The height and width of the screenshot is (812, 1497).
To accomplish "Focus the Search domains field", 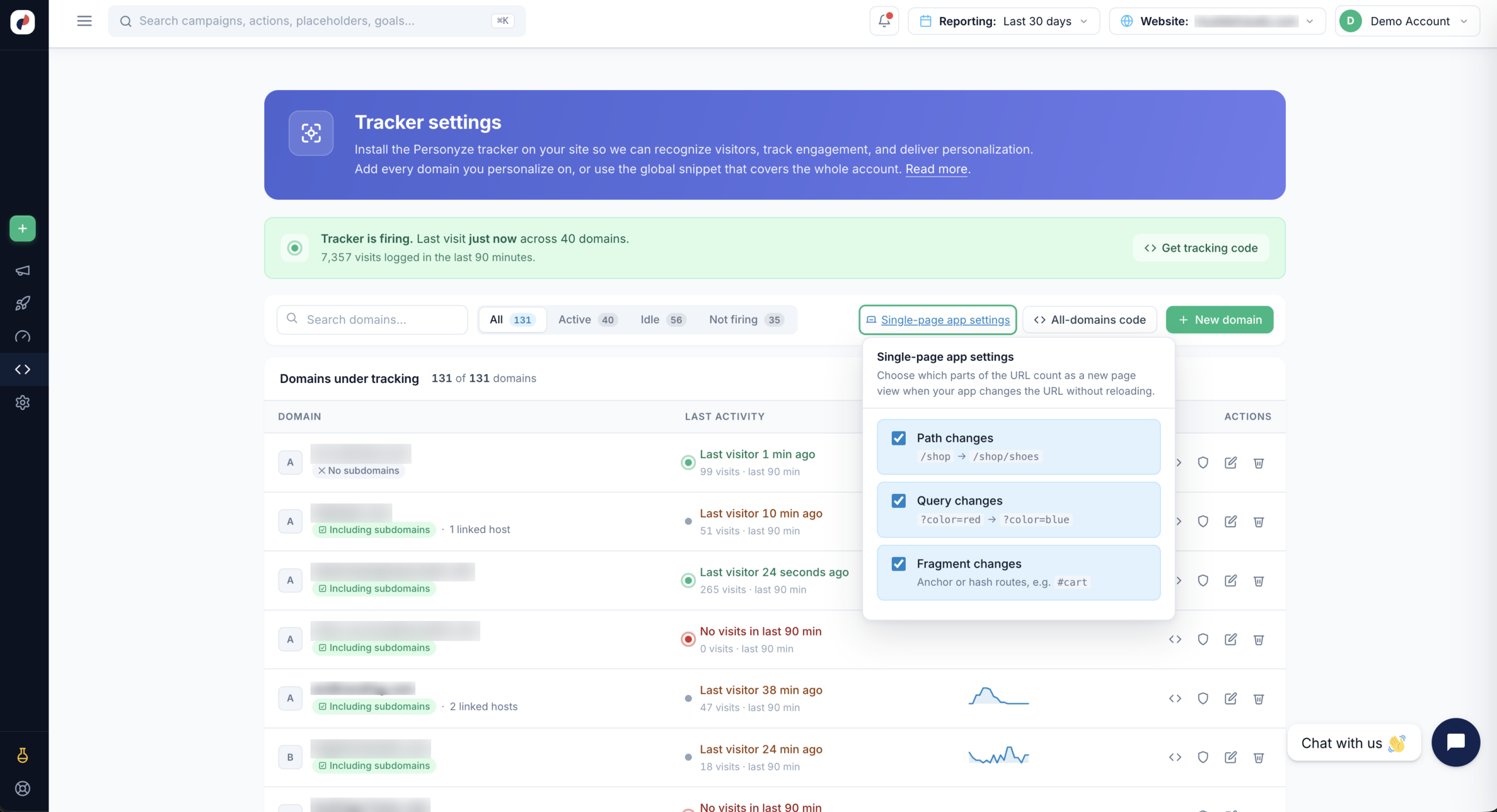I will [x=372, y=320].
